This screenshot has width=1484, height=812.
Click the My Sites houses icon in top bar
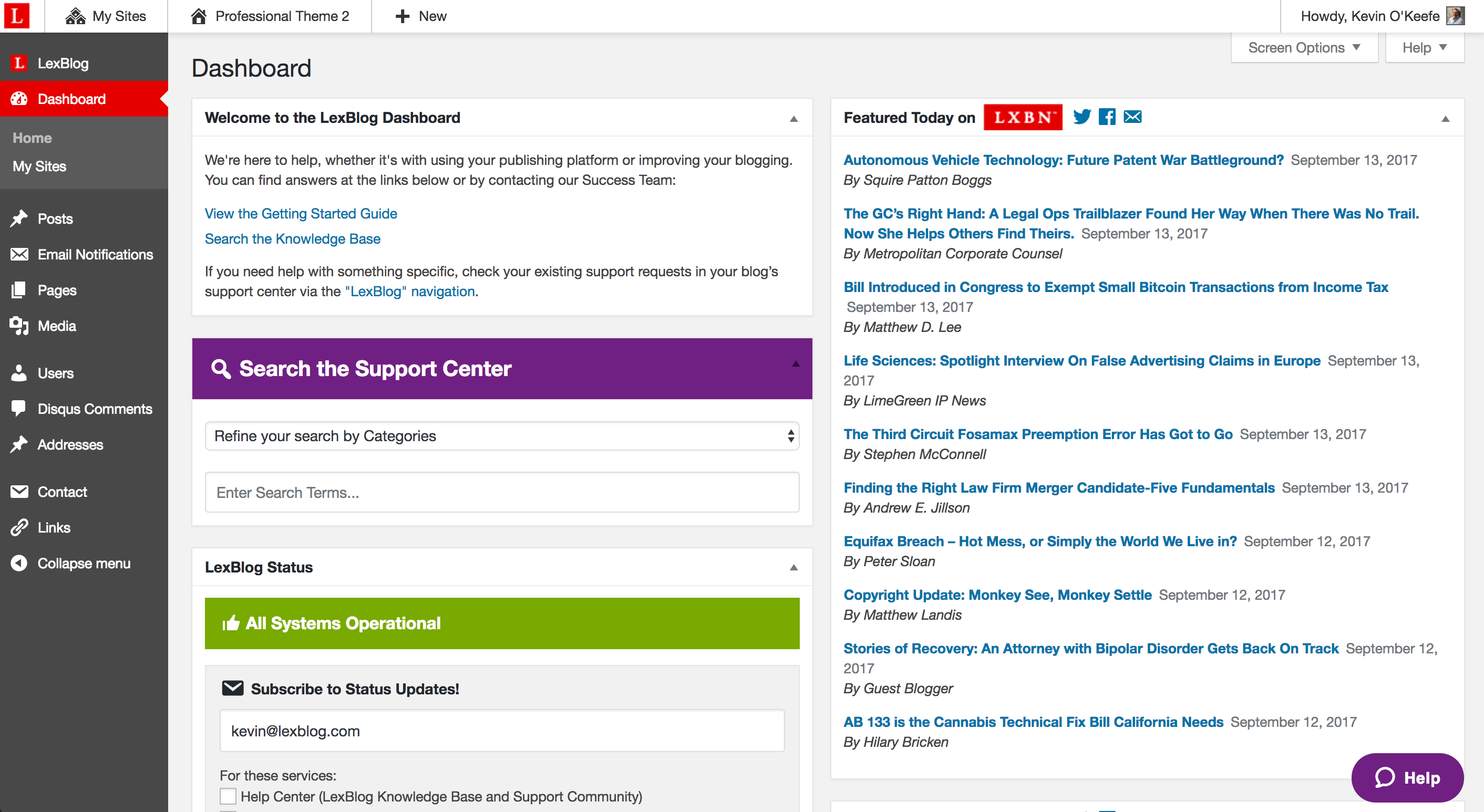(x=76, y=16)
